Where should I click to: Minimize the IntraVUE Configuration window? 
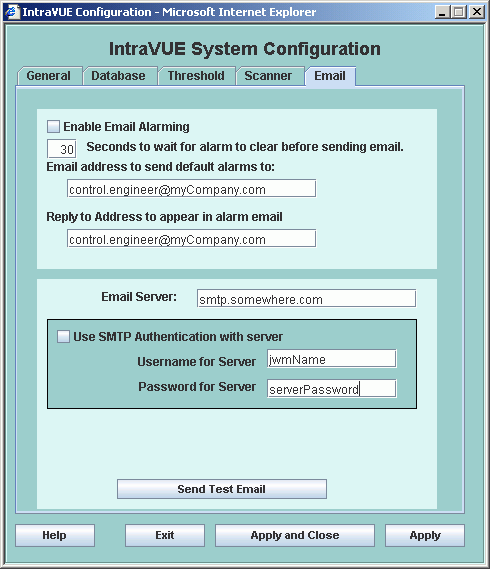click(442, 12)
